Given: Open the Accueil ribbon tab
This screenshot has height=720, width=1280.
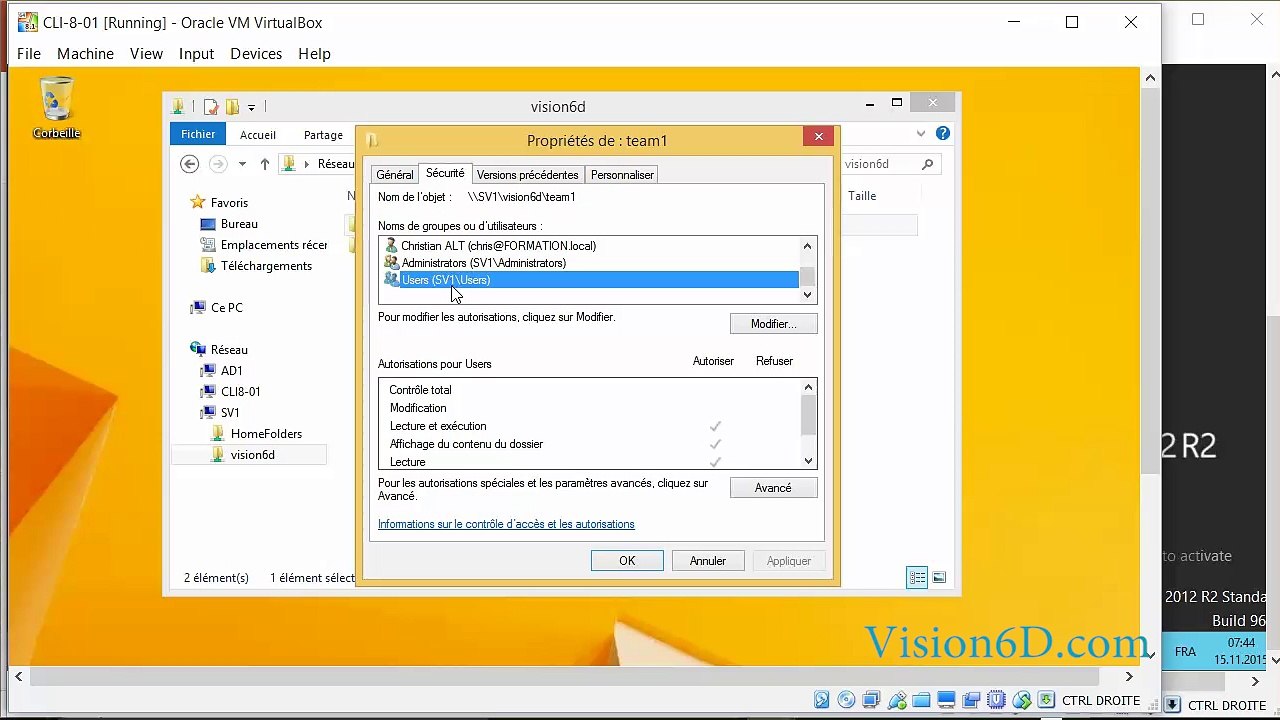Looking at the screenshot, I should [257, 134].
